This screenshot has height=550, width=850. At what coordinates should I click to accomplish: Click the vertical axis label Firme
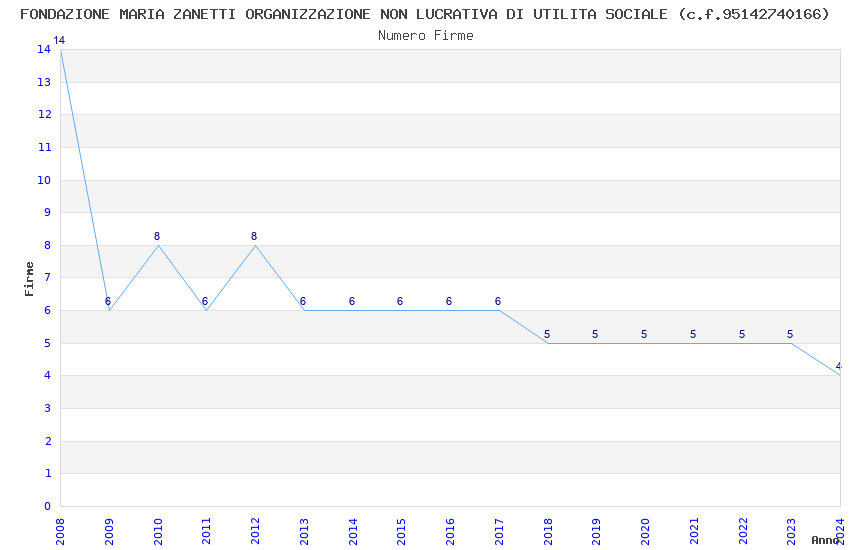click(x=29, y=279)
